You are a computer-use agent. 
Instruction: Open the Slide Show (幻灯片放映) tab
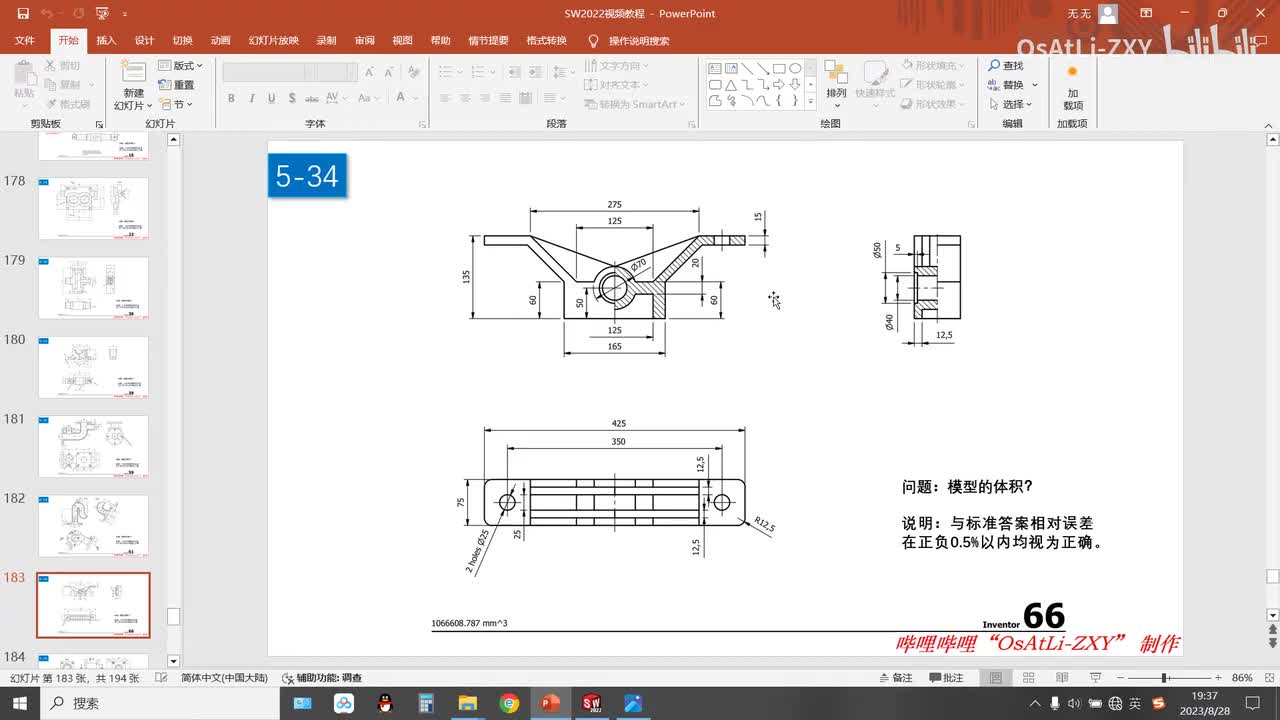(273, 41)
